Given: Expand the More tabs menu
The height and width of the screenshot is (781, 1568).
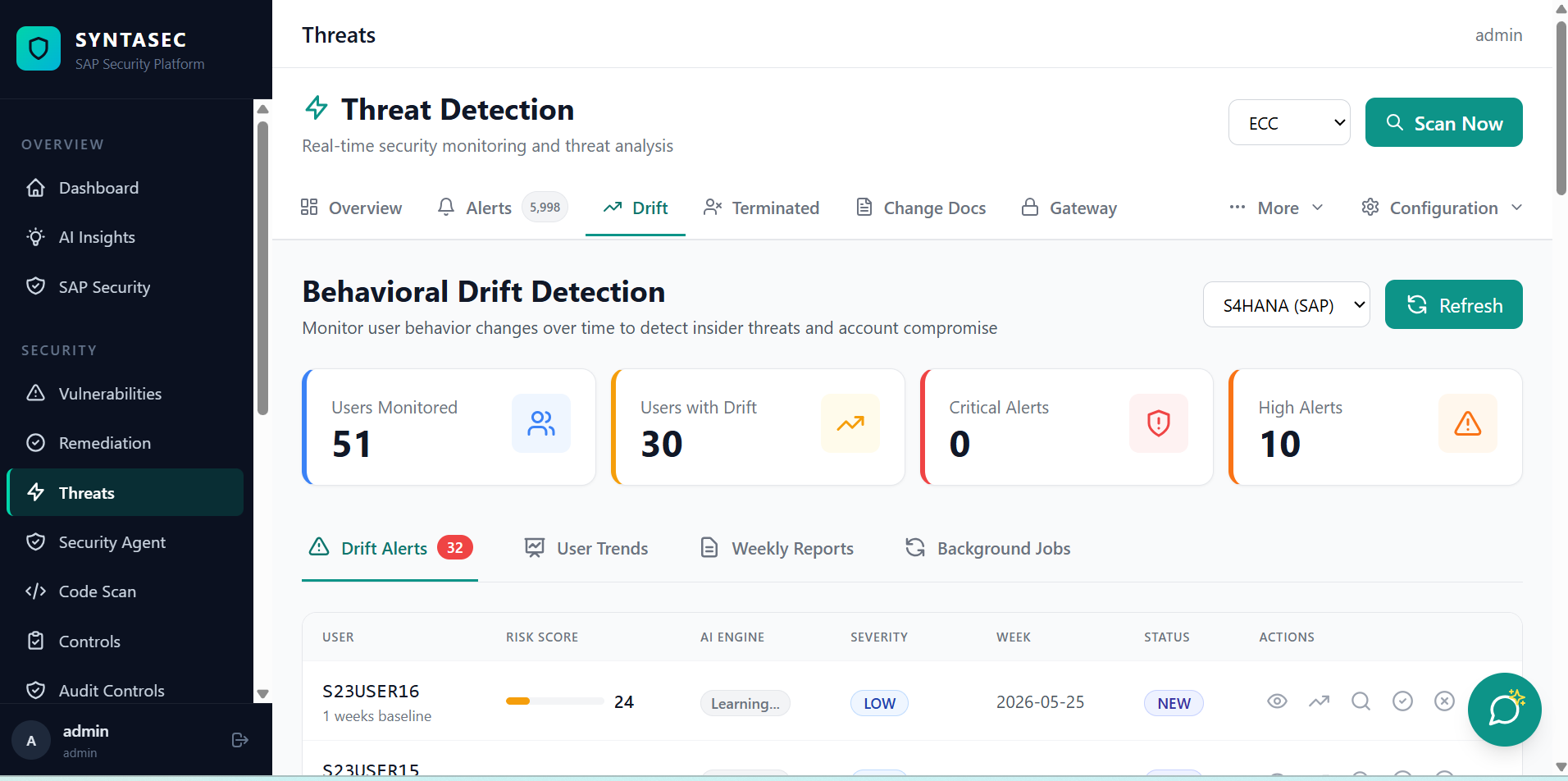Looking at the screenshot, I should [1276, 208].
